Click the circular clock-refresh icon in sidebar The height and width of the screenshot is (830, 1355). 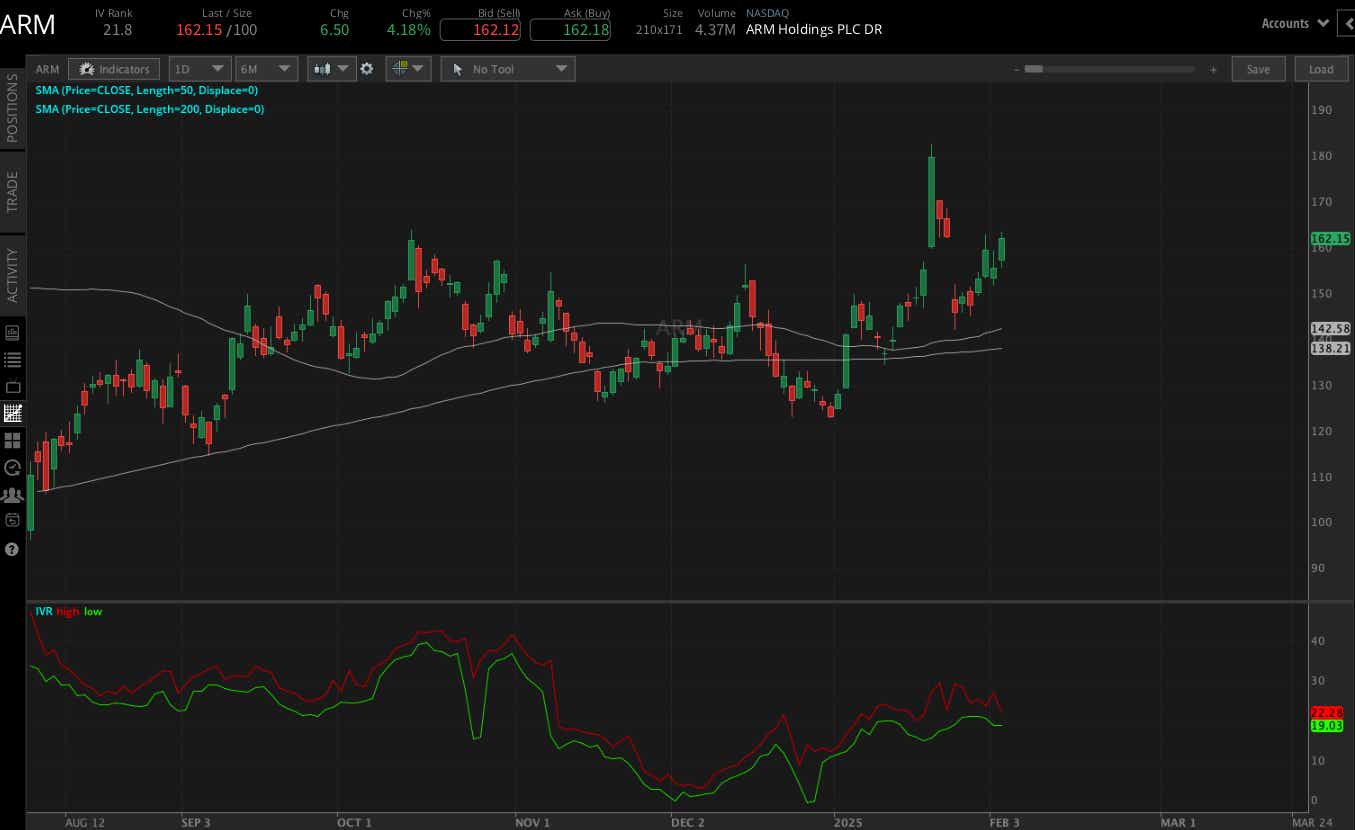[x=13, y=467]
